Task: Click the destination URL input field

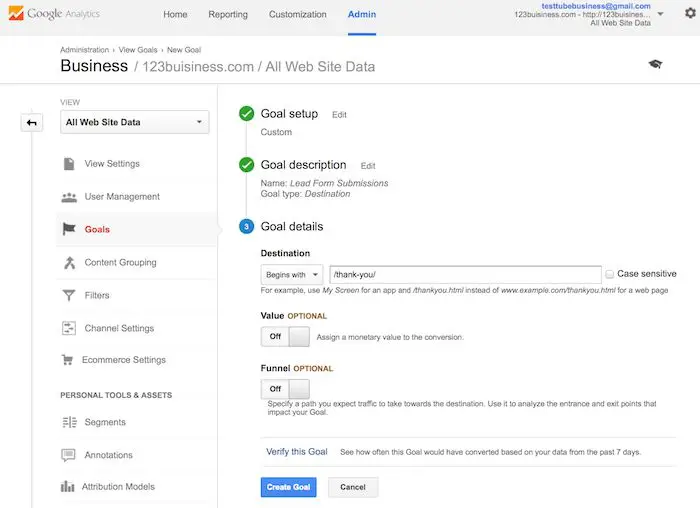Action: [x=464, y=274]
